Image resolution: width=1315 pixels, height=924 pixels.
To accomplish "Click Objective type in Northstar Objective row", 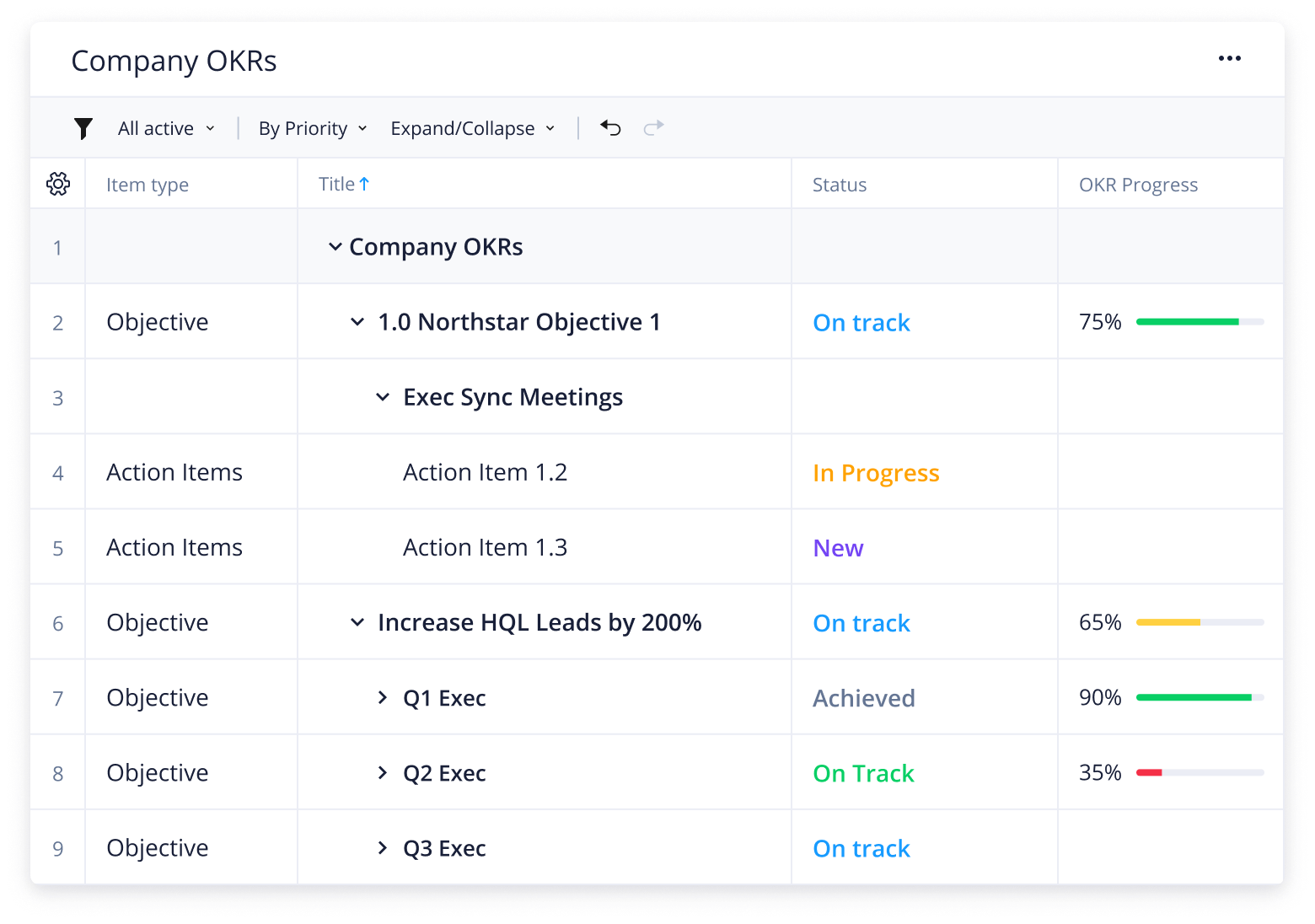I will (x=158, y=322).
